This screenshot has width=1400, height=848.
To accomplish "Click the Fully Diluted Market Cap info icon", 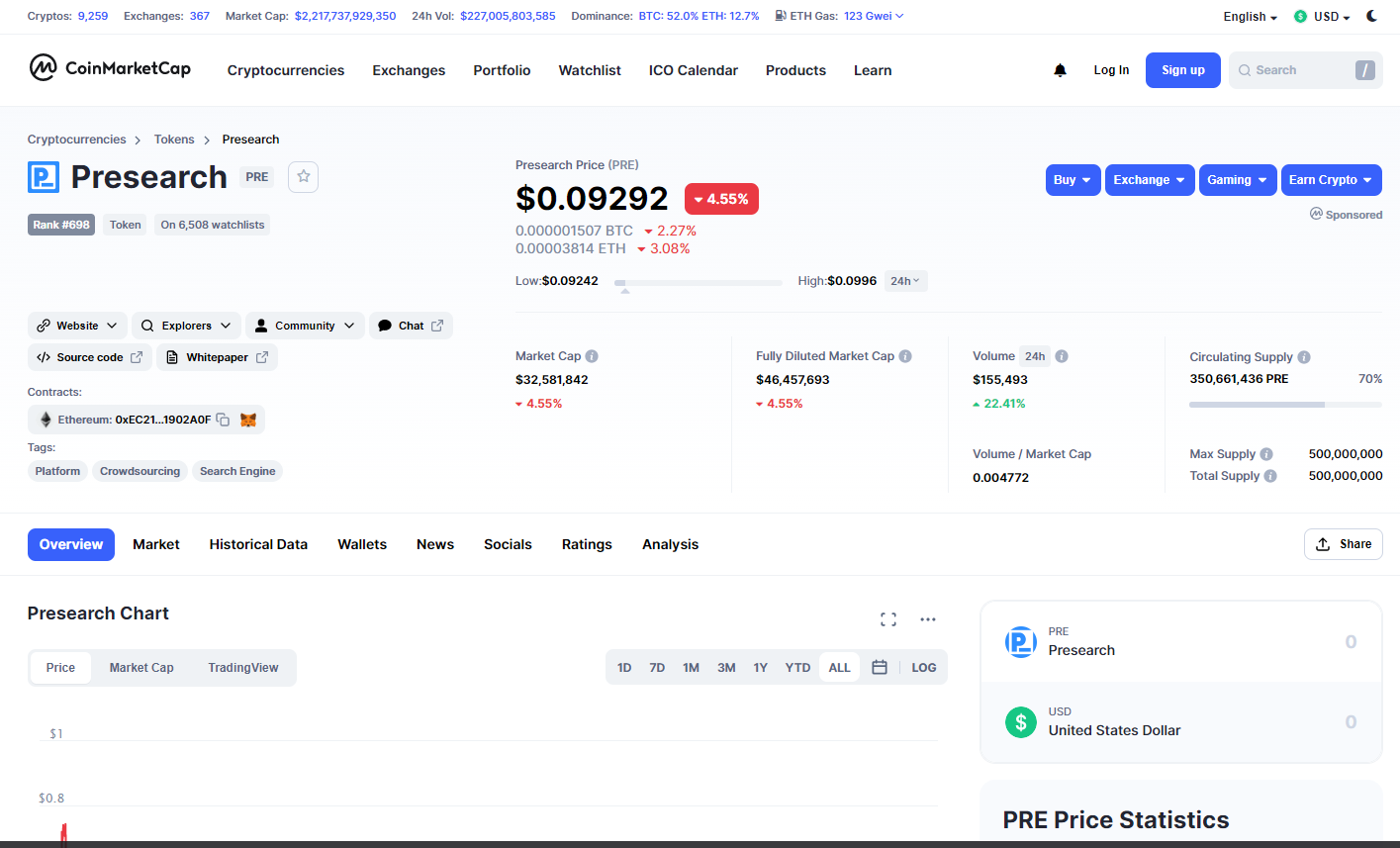I will tap(905, 356).
